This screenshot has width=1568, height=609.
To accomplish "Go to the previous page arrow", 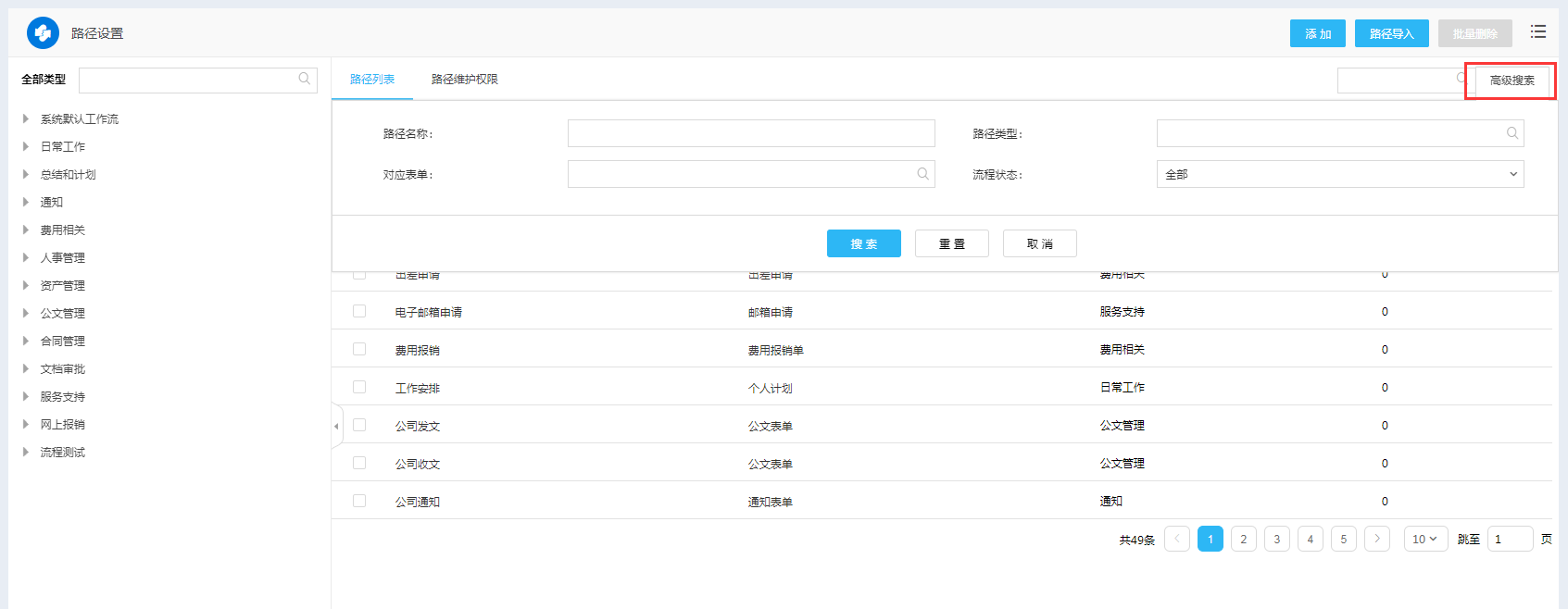I will coord(1177,539).
